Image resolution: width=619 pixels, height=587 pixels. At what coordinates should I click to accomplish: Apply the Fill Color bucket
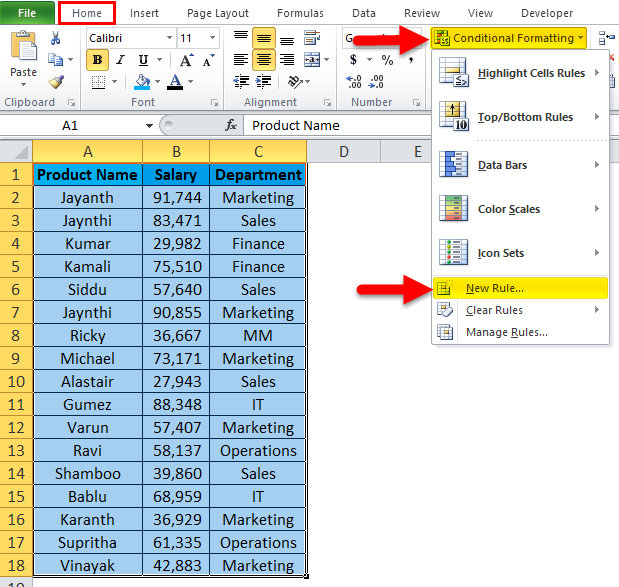pyautogui.click(x=142, y=82)
